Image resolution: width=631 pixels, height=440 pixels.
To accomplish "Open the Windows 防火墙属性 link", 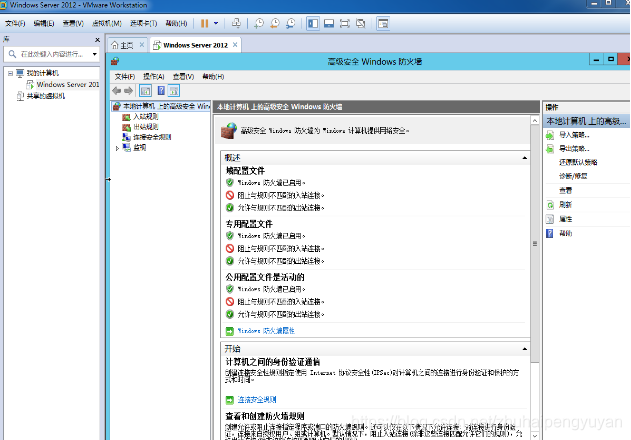I will pyautogui.click(x=266, y=331).
